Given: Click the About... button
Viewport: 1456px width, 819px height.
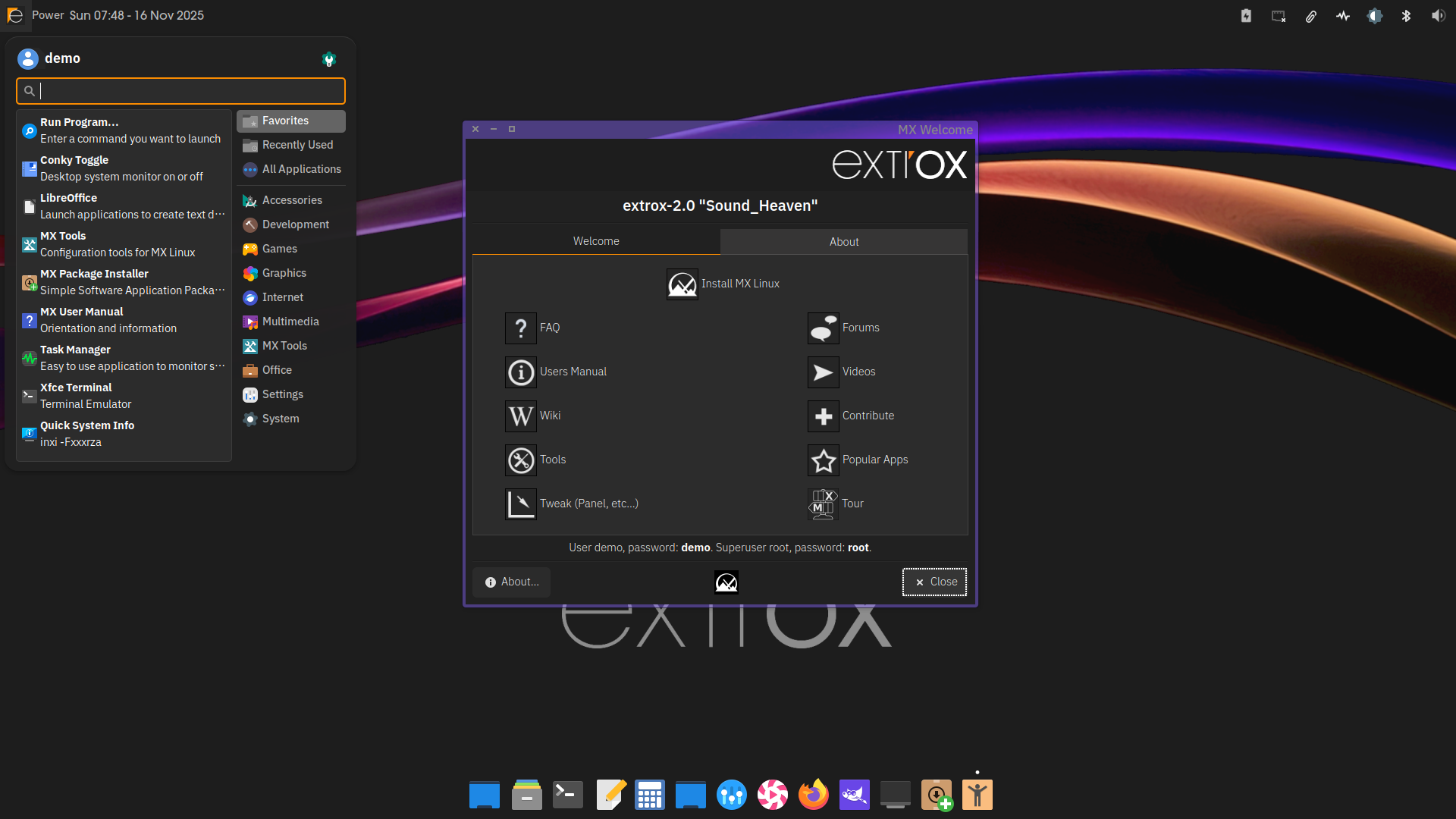Looking at the screenshot, I should point(512,582).
